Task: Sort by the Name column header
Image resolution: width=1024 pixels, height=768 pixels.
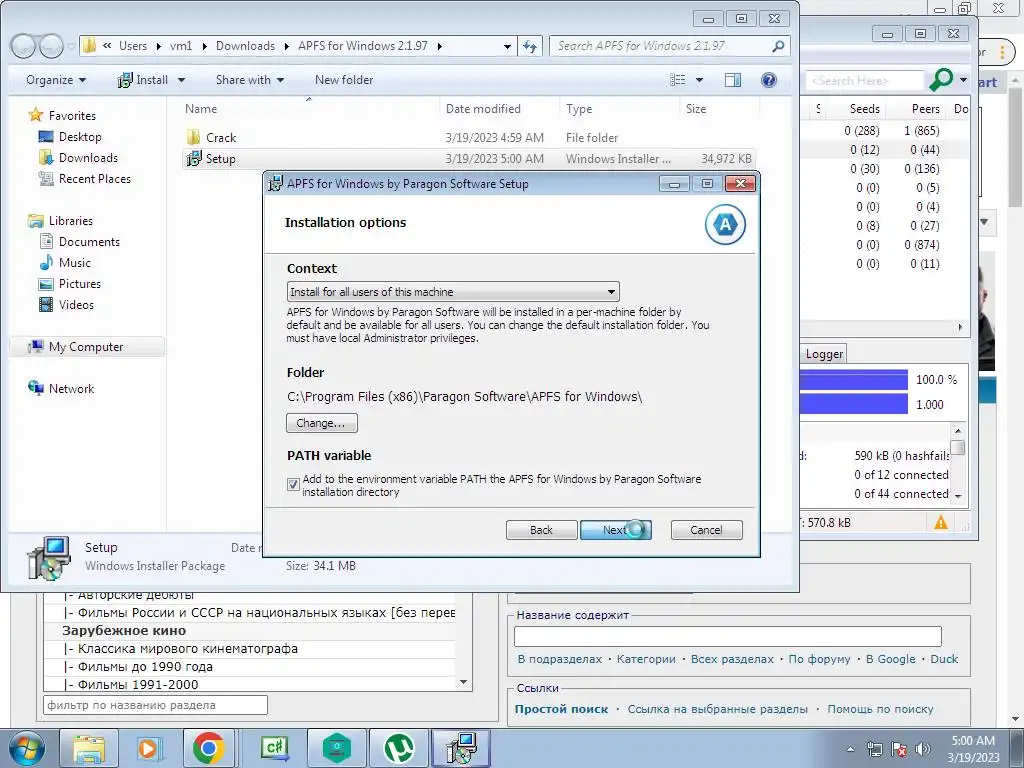Action: tap(201, 108)
